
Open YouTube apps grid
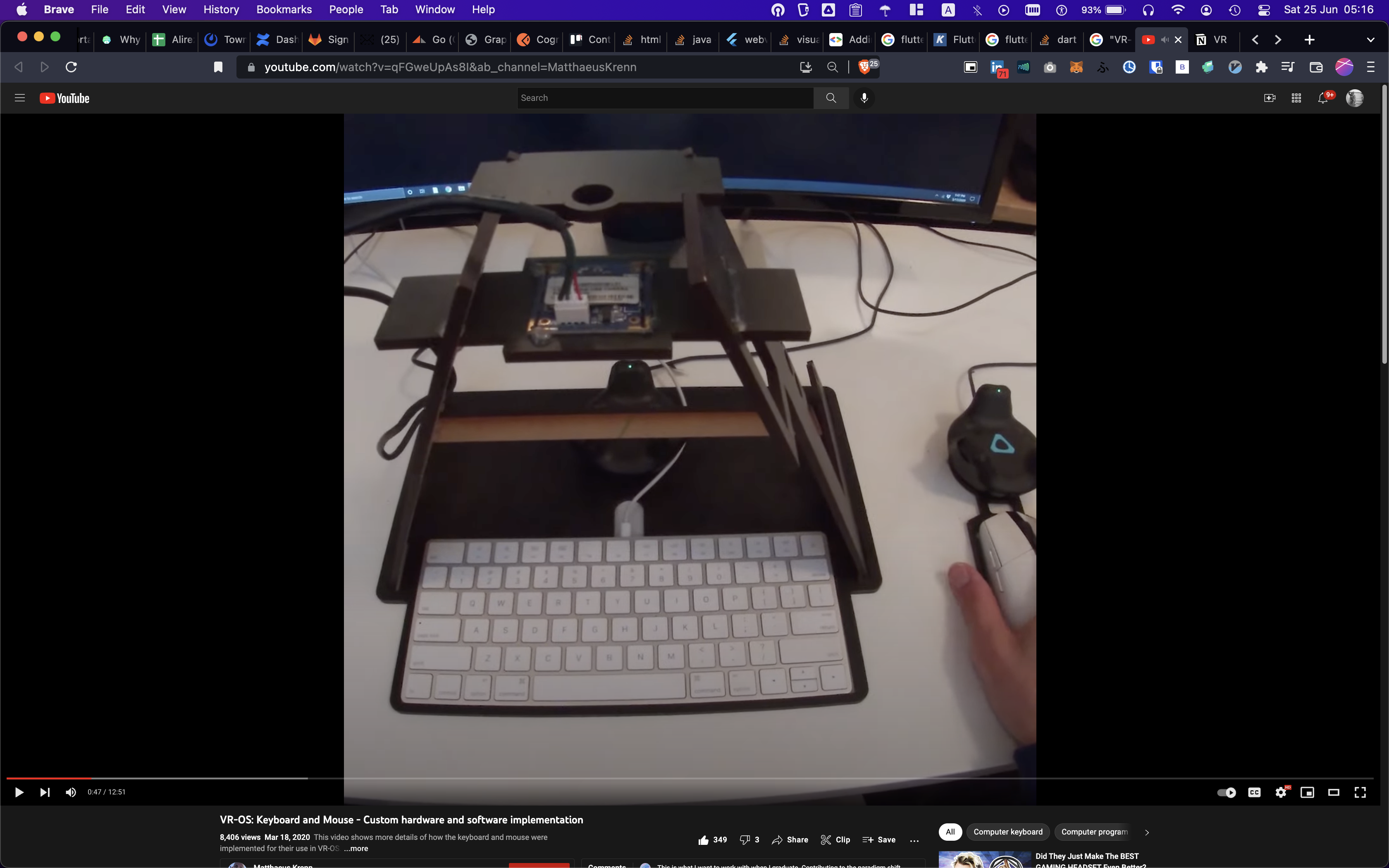(x=1296, y=98)
